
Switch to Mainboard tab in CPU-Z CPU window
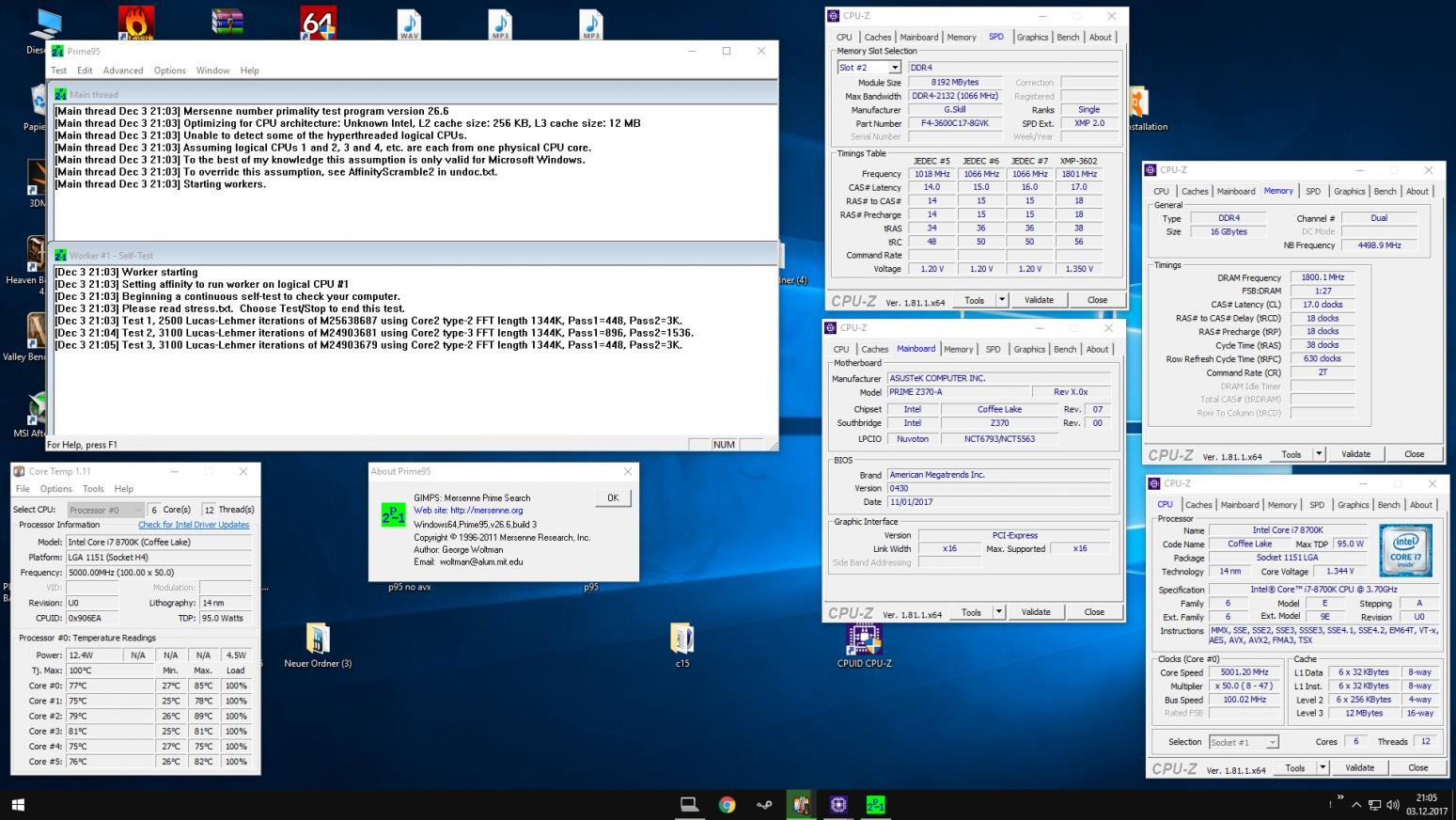click(1240, 505)
